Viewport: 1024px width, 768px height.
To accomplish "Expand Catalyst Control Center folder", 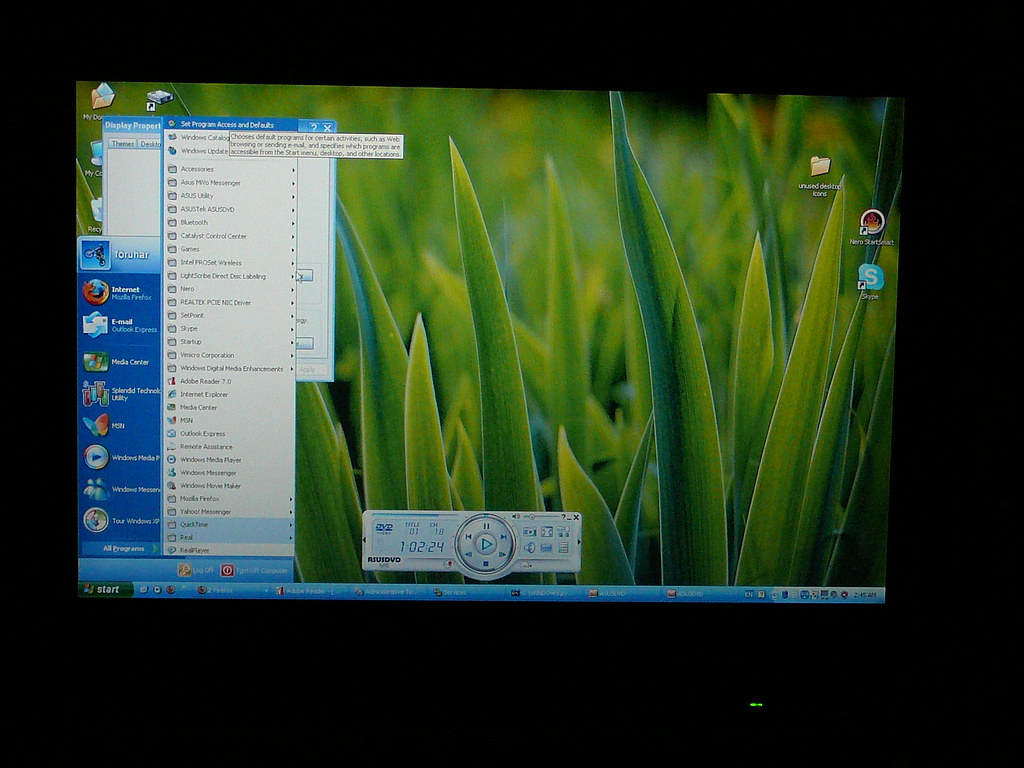I will click(231, 236).
